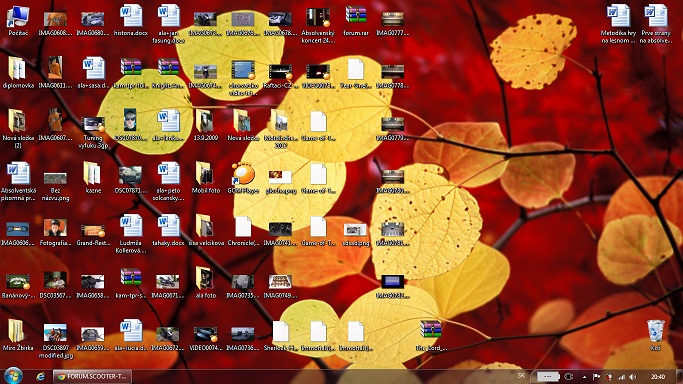Select the GOM Player shortcut
This screenshot has width=683, height=384.
pos(243,178)
